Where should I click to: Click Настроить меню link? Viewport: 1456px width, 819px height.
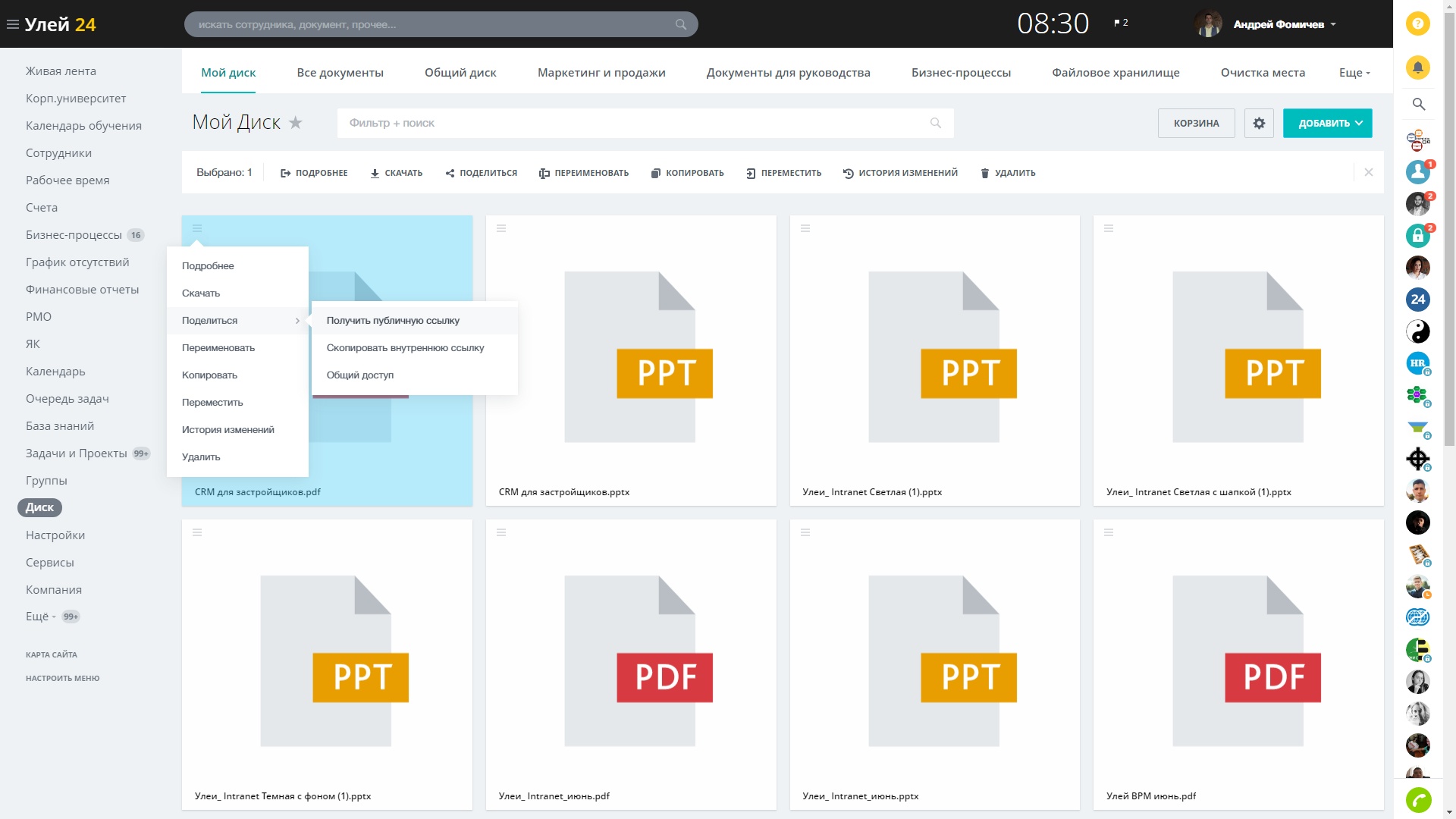tap(62, 678)
